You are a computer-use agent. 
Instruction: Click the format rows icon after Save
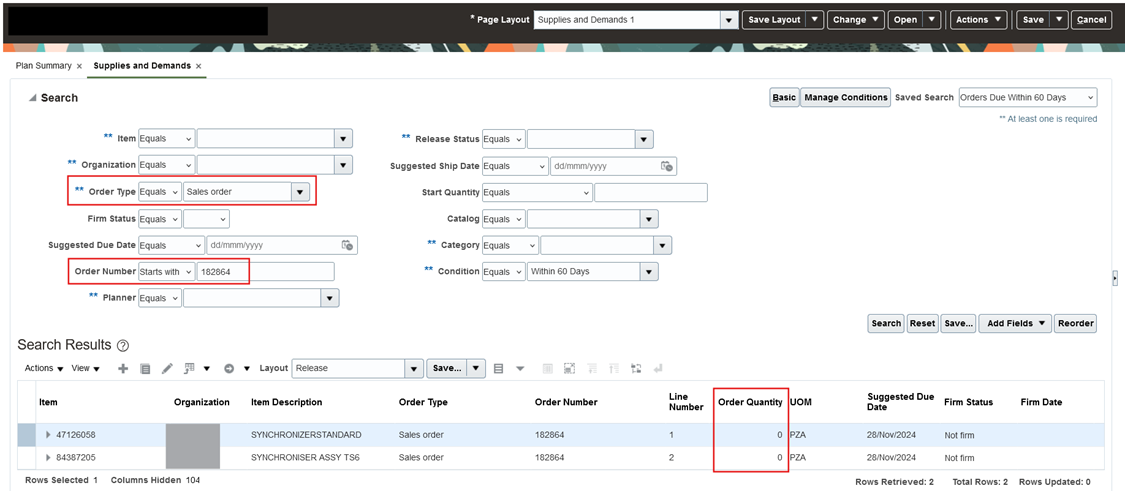[x=499, y=368]
